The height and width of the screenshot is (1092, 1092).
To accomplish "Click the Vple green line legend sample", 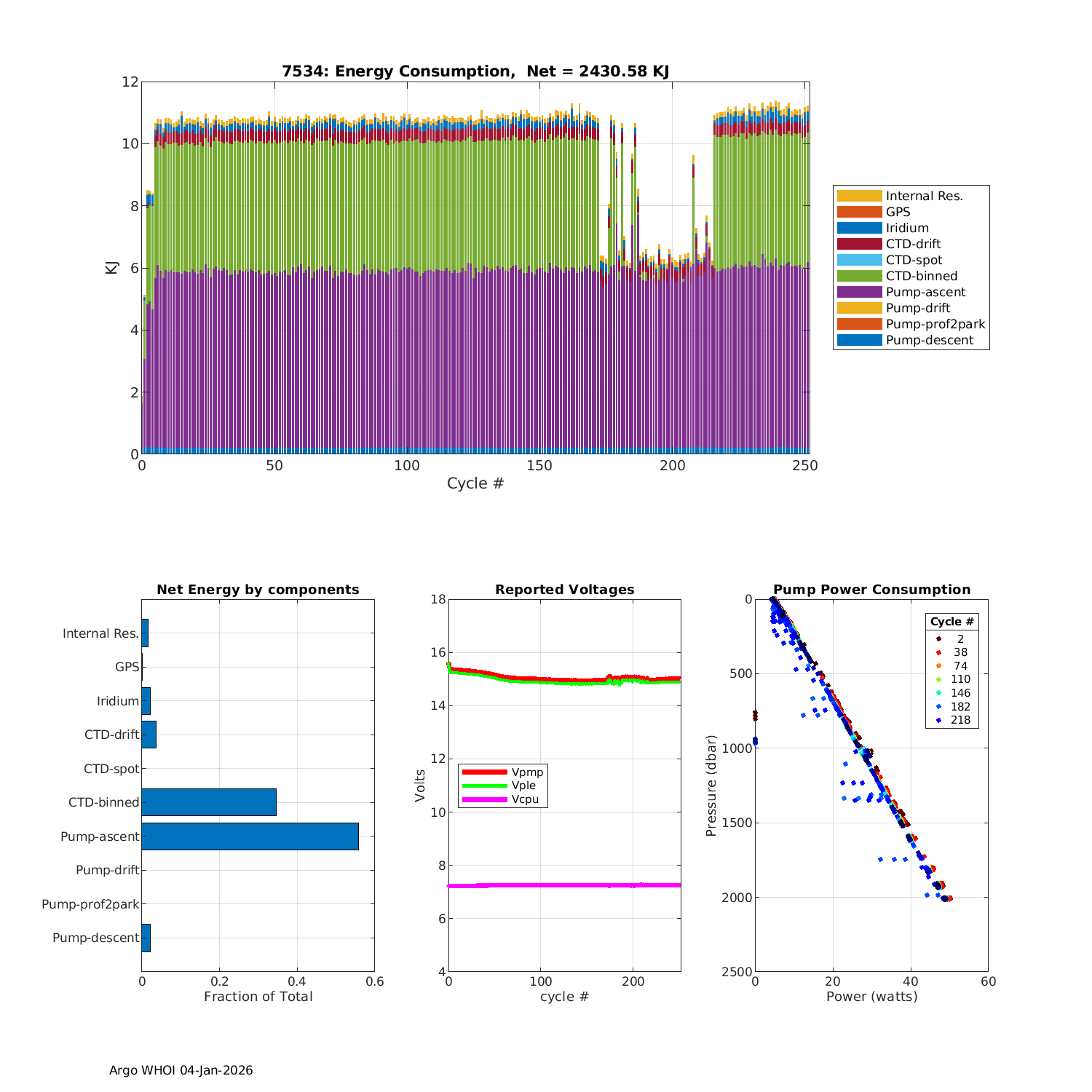I will (x=484, y=786).
